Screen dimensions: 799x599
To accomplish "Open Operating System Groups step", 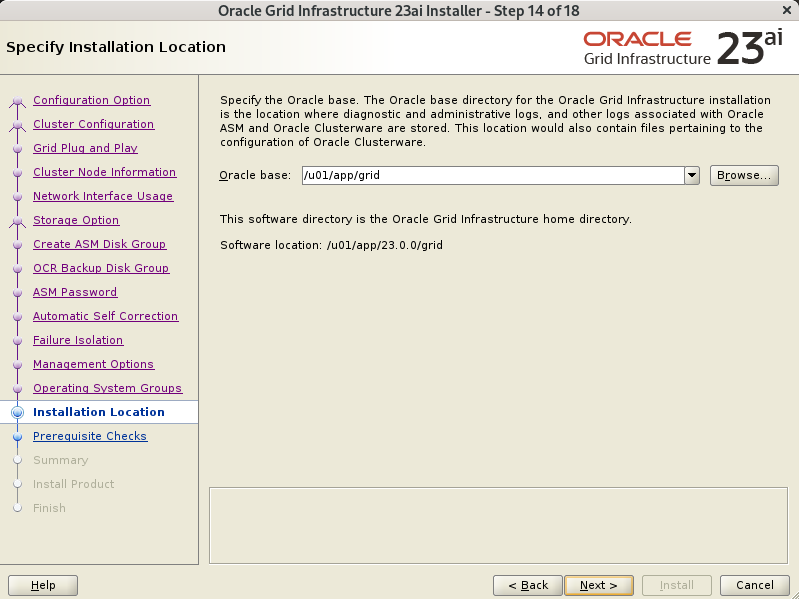I will click(x=108, y=388).
